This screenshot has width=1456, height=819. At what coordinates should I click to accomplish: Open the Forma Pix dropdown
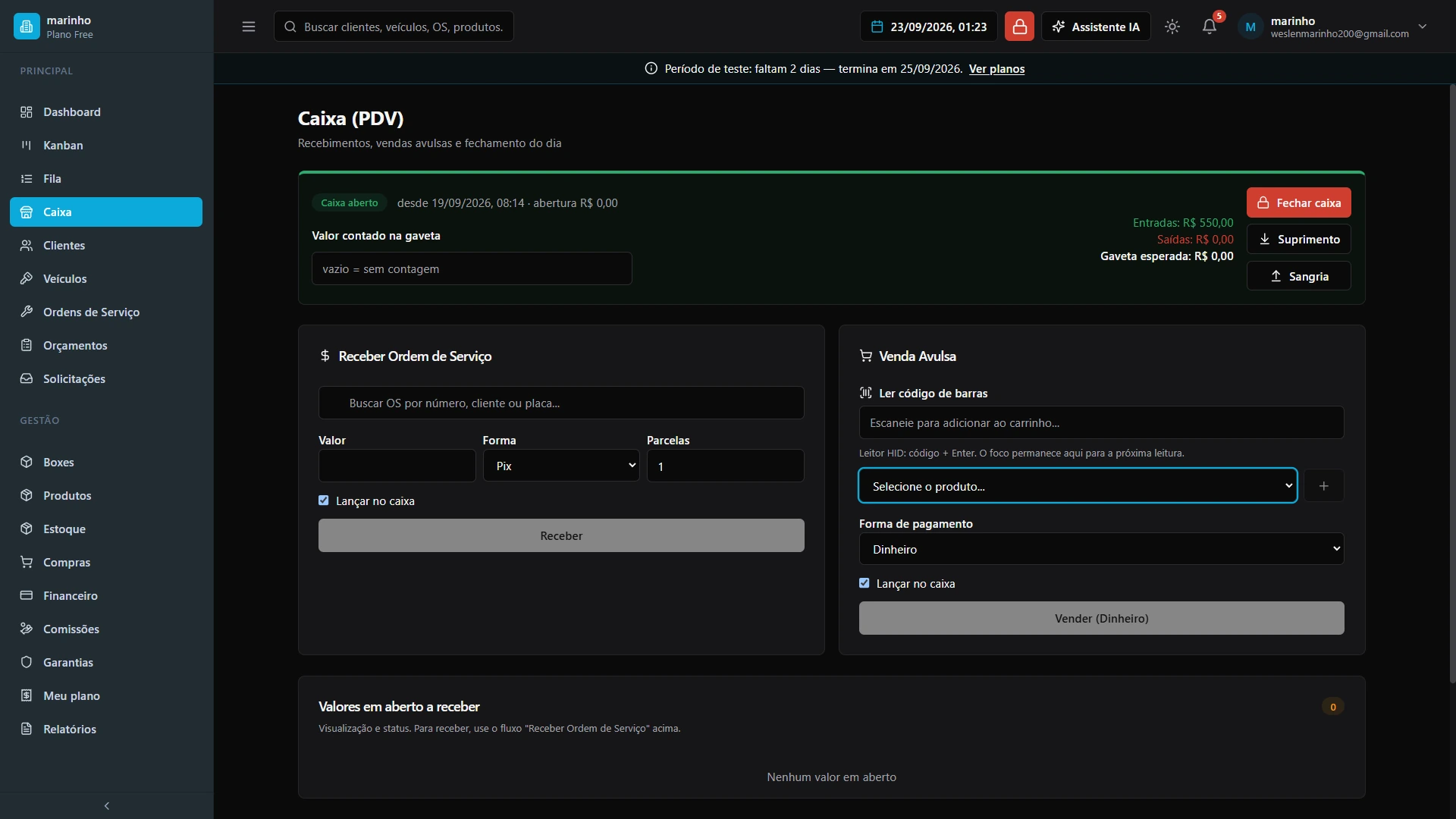coord(561,466)
